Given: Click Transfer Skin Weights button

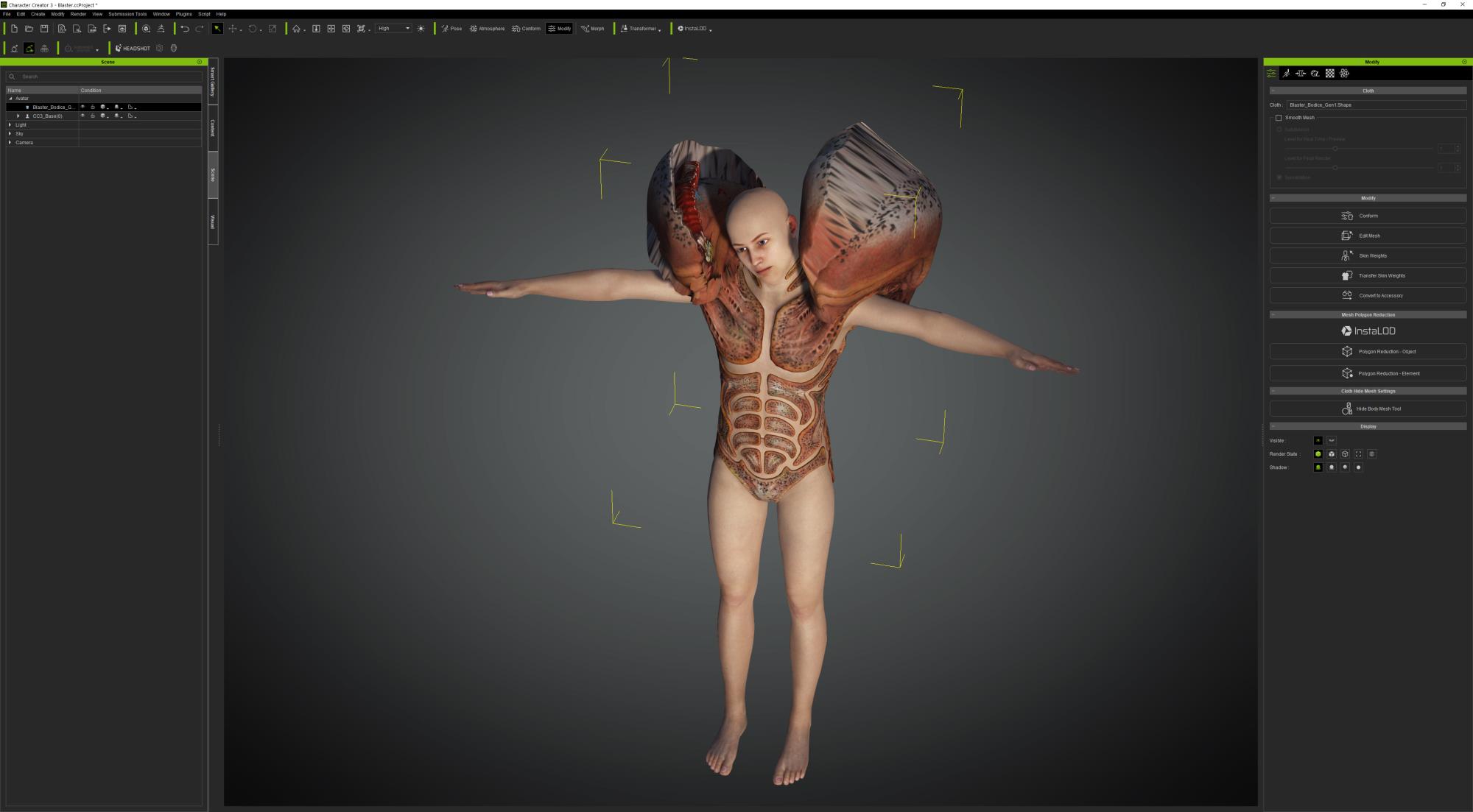Looking at the screenshot, I should 1368,275.
